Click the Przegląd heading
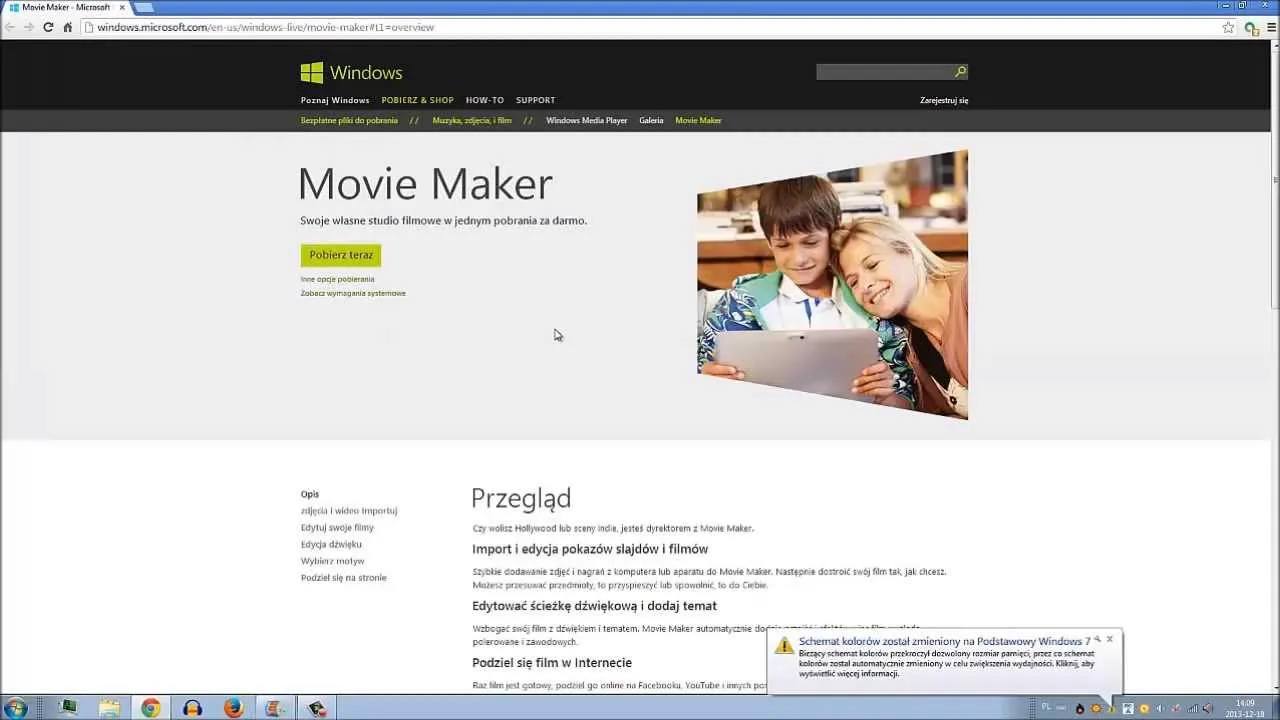The width and height of the screenshot is (1280, 720). point(521,498)
